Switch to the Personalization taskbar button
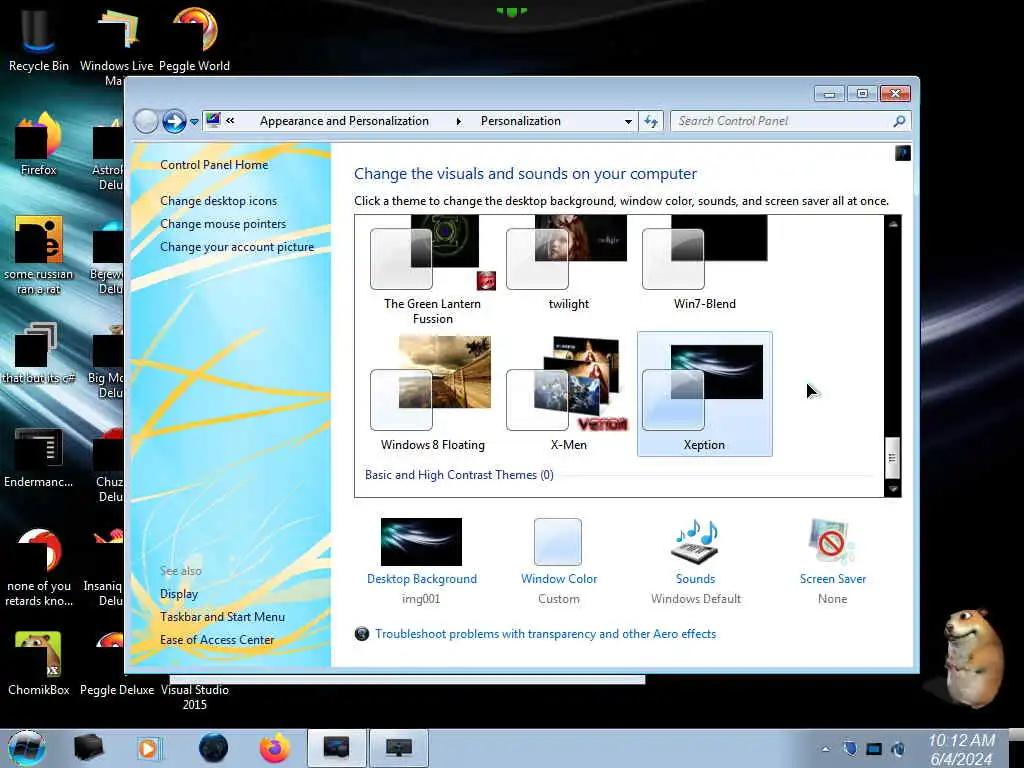The width and height of the screenshot is (1024, 768). (x=337, y=748)
